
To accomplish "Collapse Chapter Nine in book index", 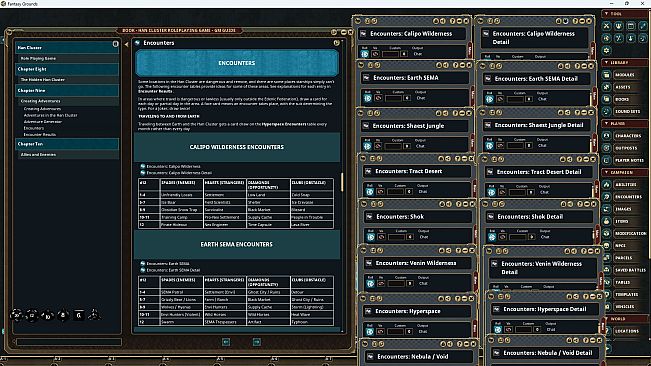I will [67, 90].
